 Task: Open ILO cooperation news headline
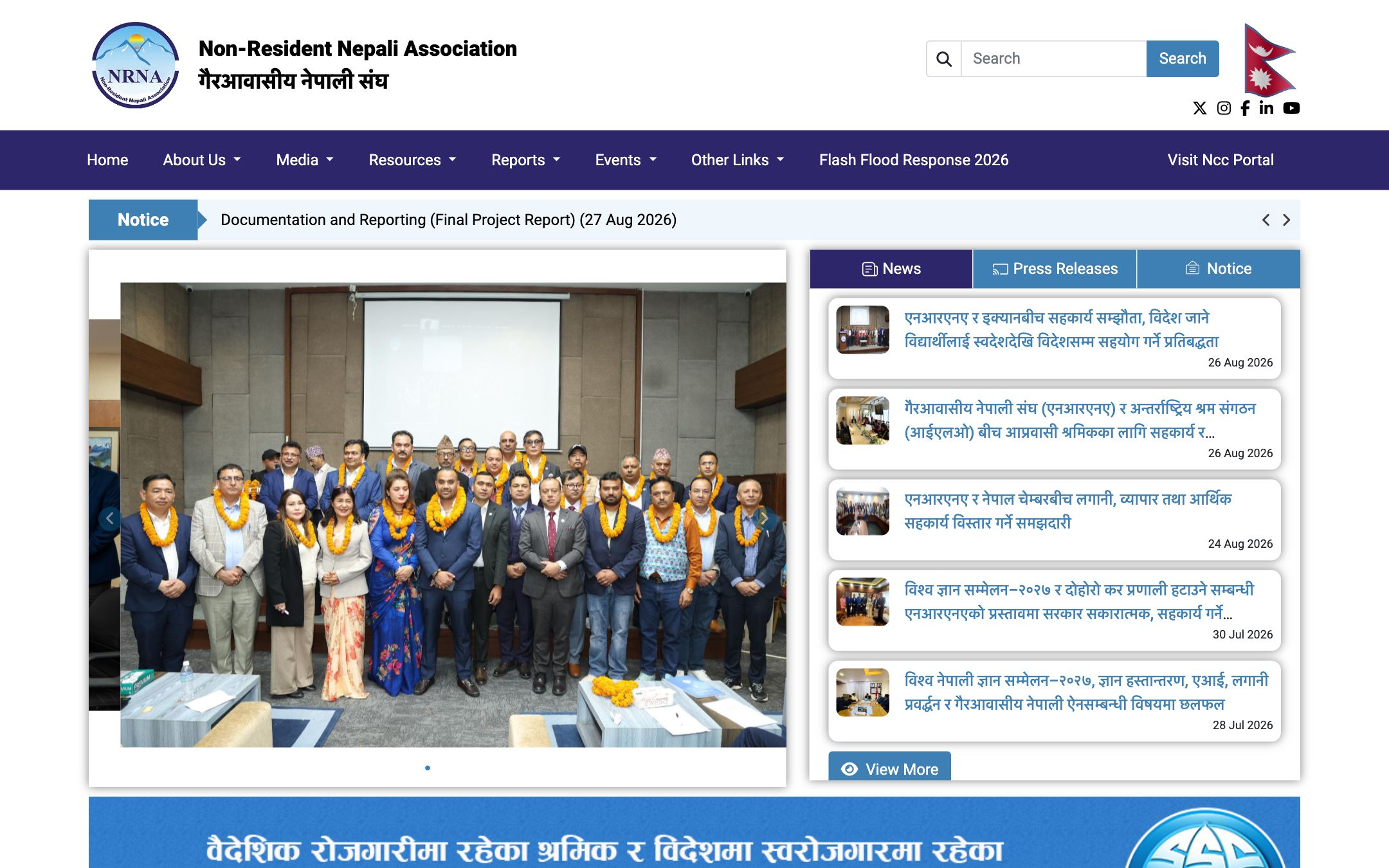pos(1080,420)
